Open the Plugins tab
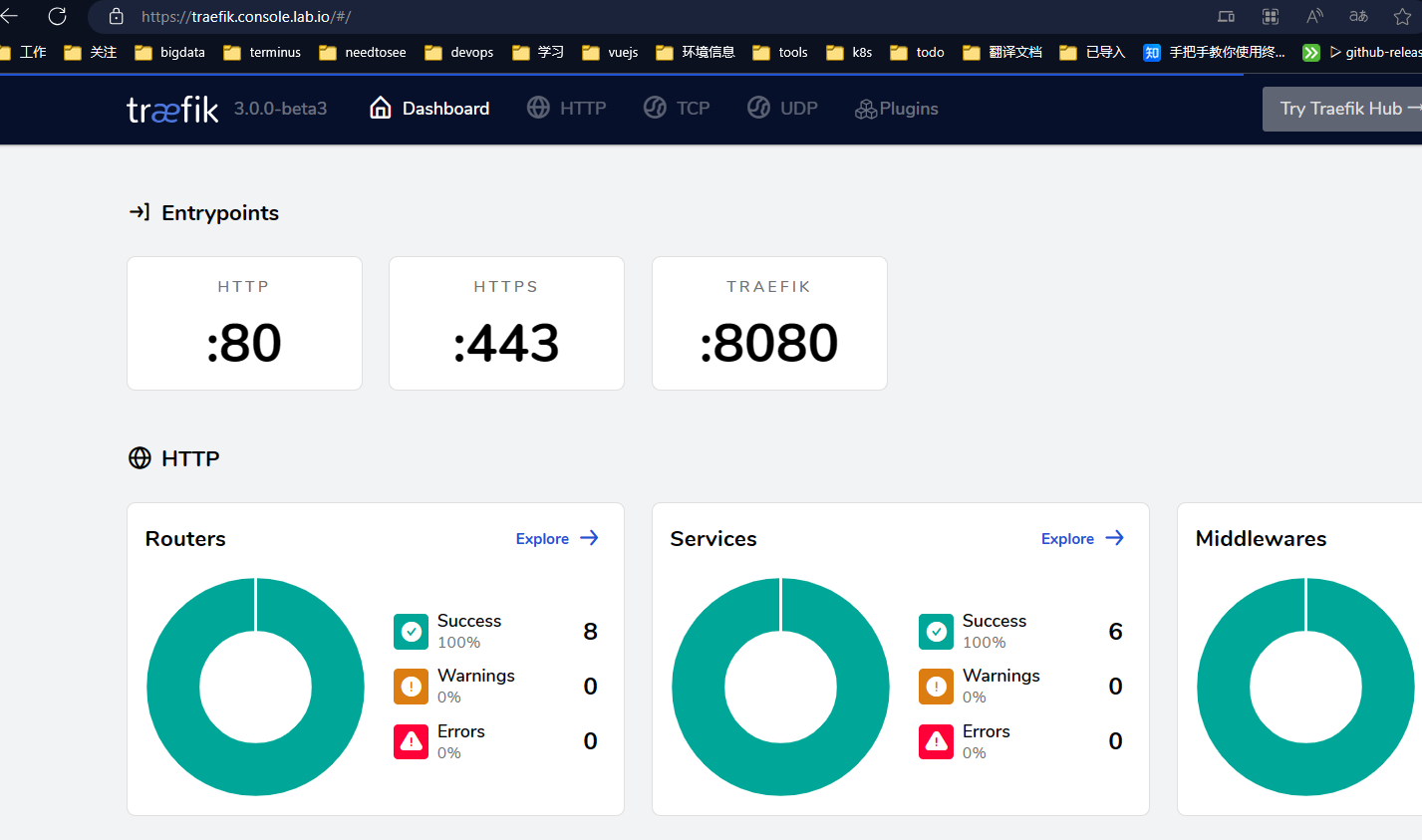The width and height of the screenshot is (1422, 840). tap(897, 109)
